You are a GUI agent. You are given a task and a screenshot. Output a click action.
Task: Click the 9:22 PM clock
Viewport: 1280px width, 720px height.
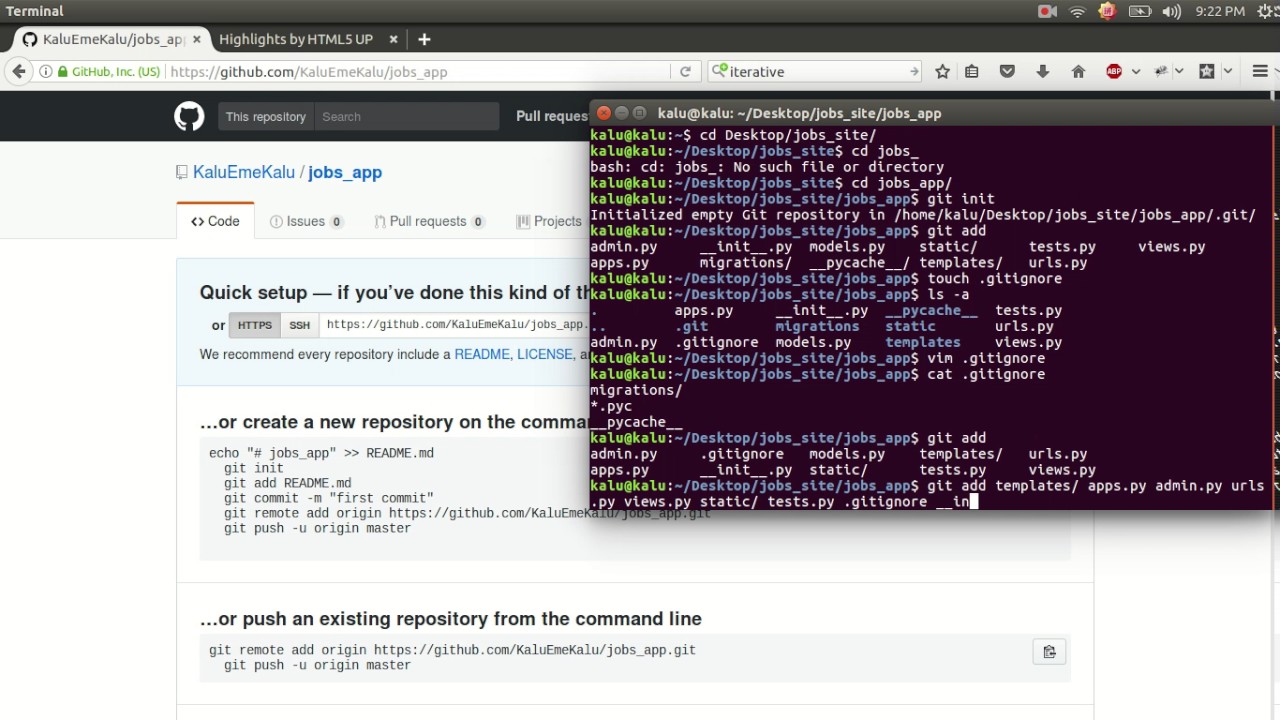point(1220,11)
